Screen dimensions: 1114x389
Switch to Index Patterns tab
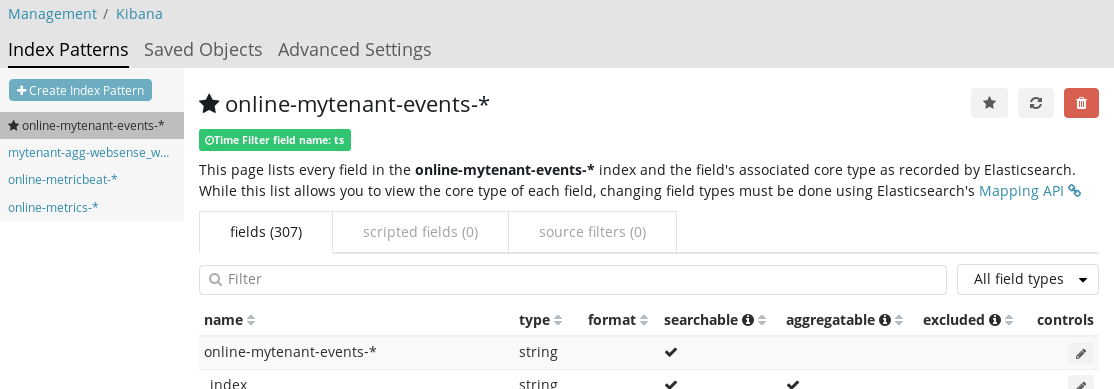68,50
